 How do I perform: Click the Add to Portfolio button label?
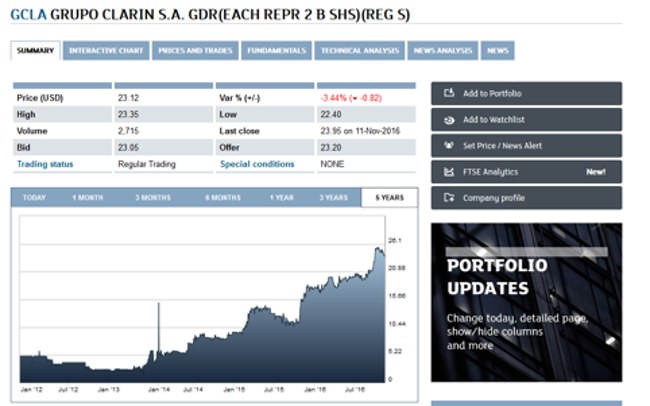[x=492, y=93]
